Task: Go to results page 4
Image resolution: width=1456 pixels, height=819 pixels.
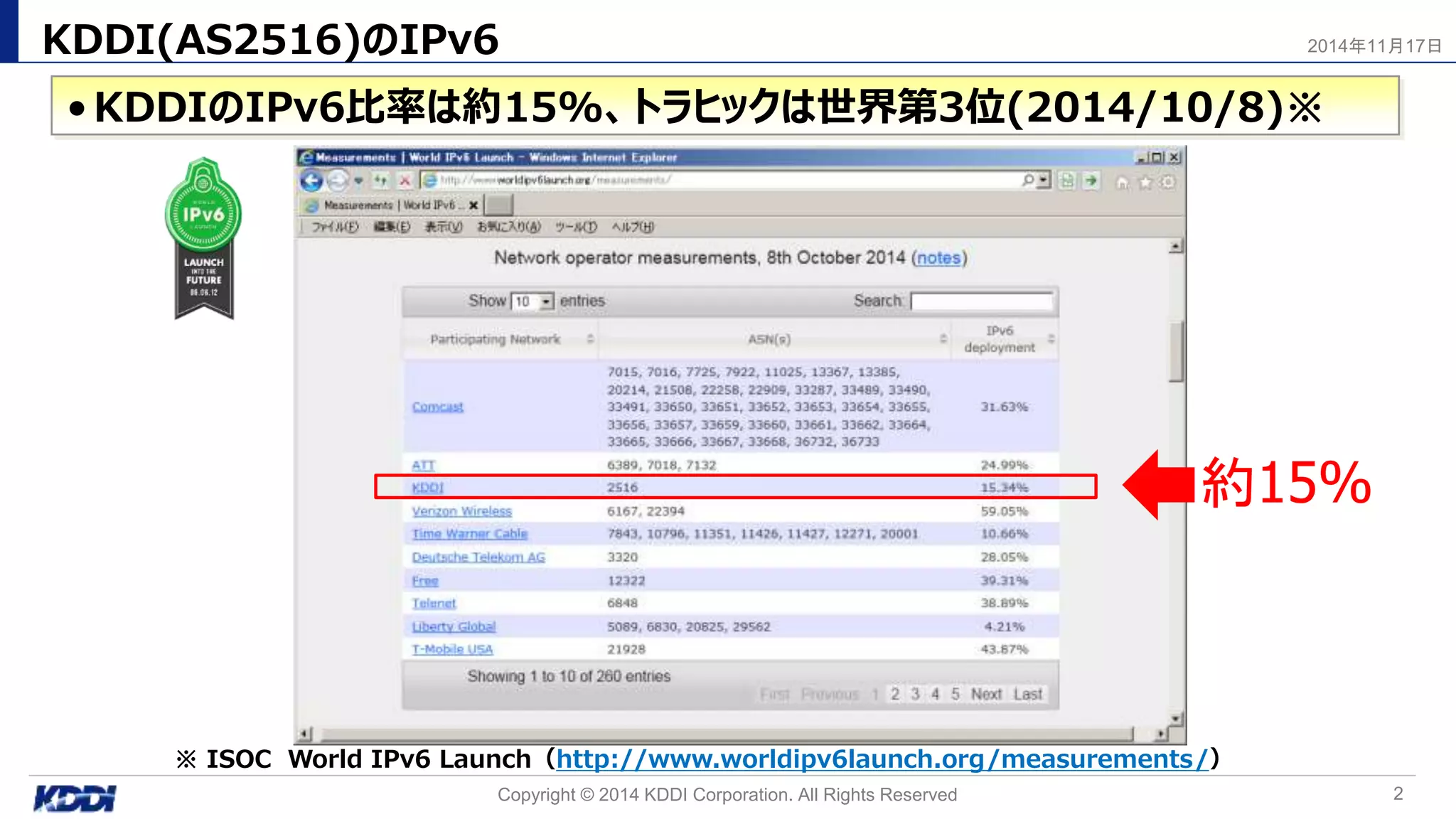Action: coord(935,694)
